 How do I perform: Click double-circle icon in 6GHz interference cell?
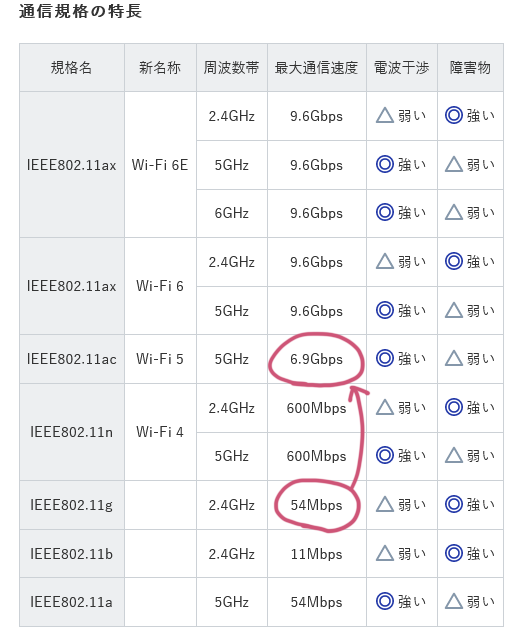point(384,212)
